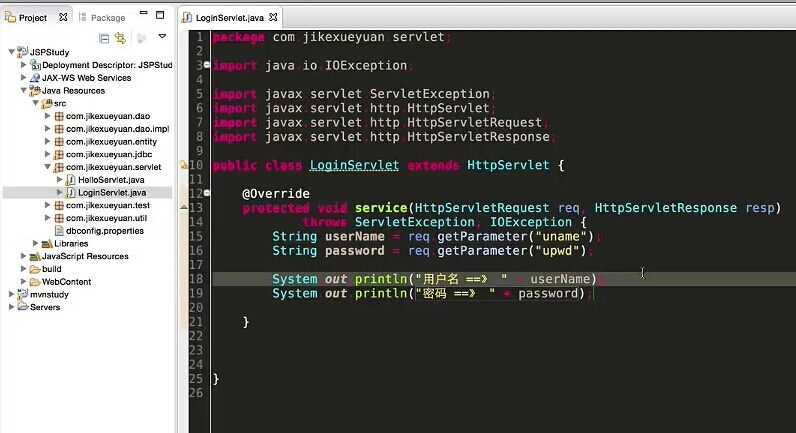The image size is (796, 433).
Task: Click the Java file icon on LoginServlet.java tab
Action: (187, 18)
